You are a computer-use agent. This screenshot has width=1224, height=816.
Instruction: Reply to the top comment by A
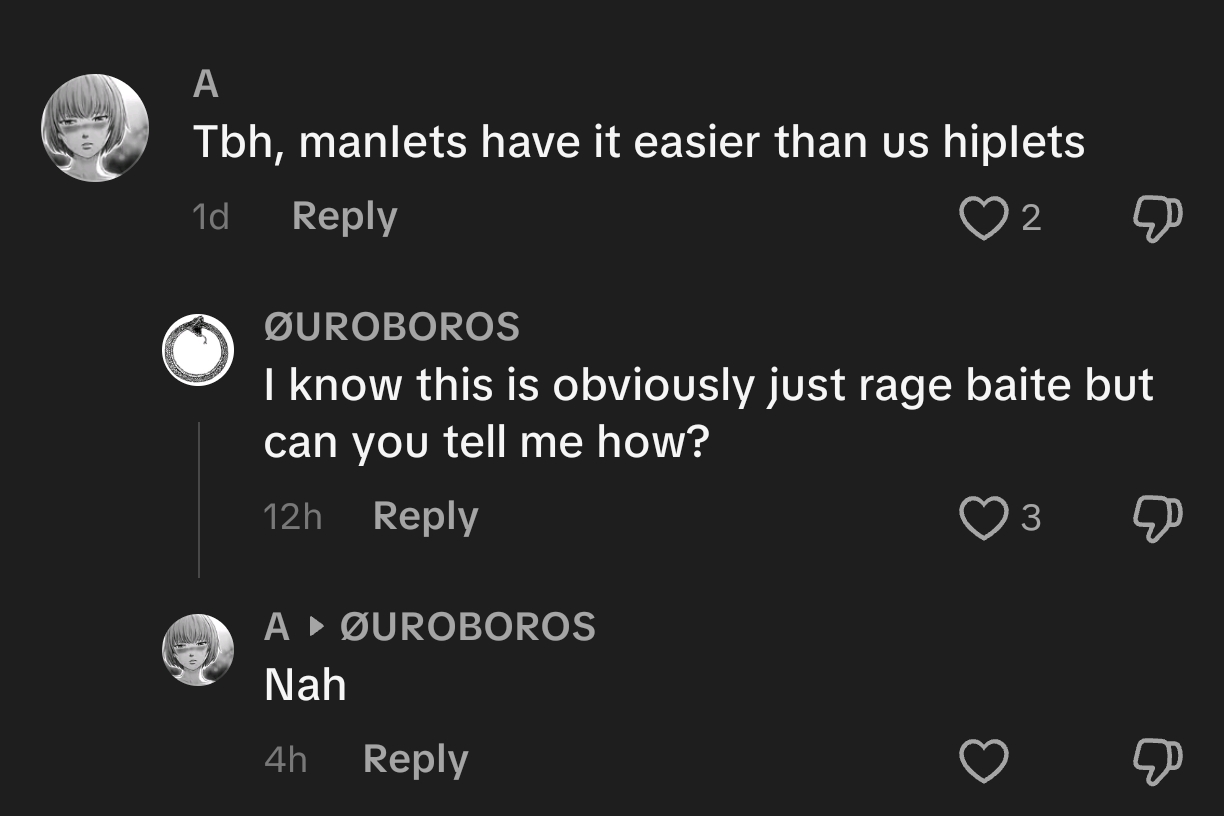point(344,218)
